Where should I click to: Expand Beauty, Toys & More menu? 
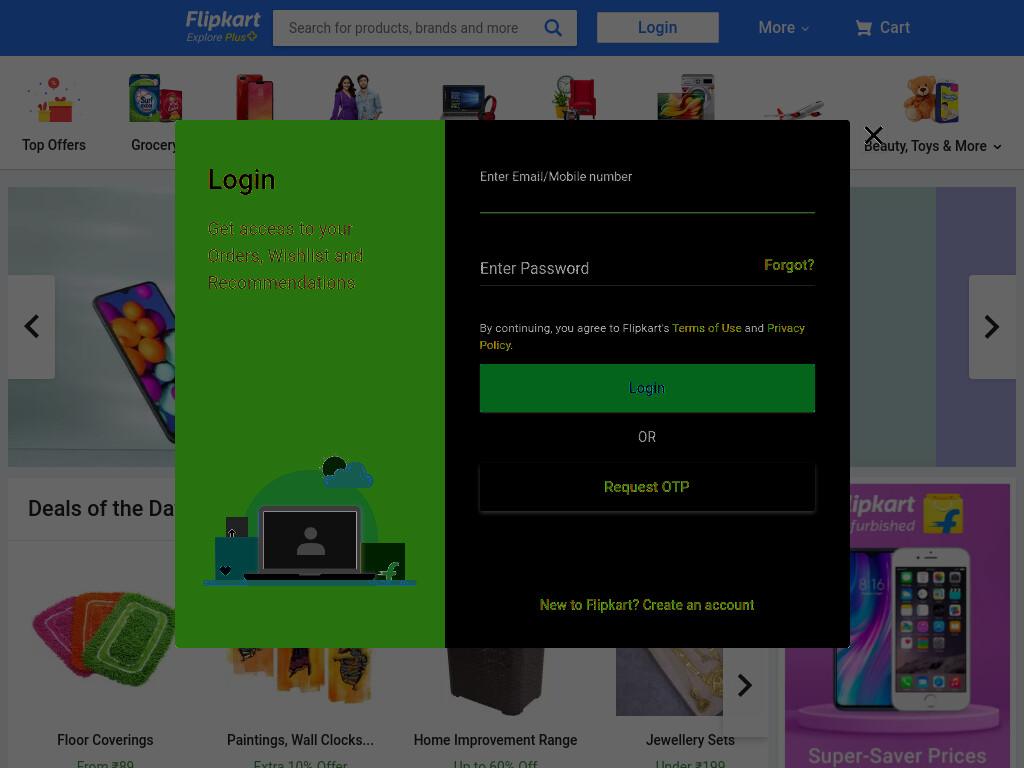pos(933,146)
